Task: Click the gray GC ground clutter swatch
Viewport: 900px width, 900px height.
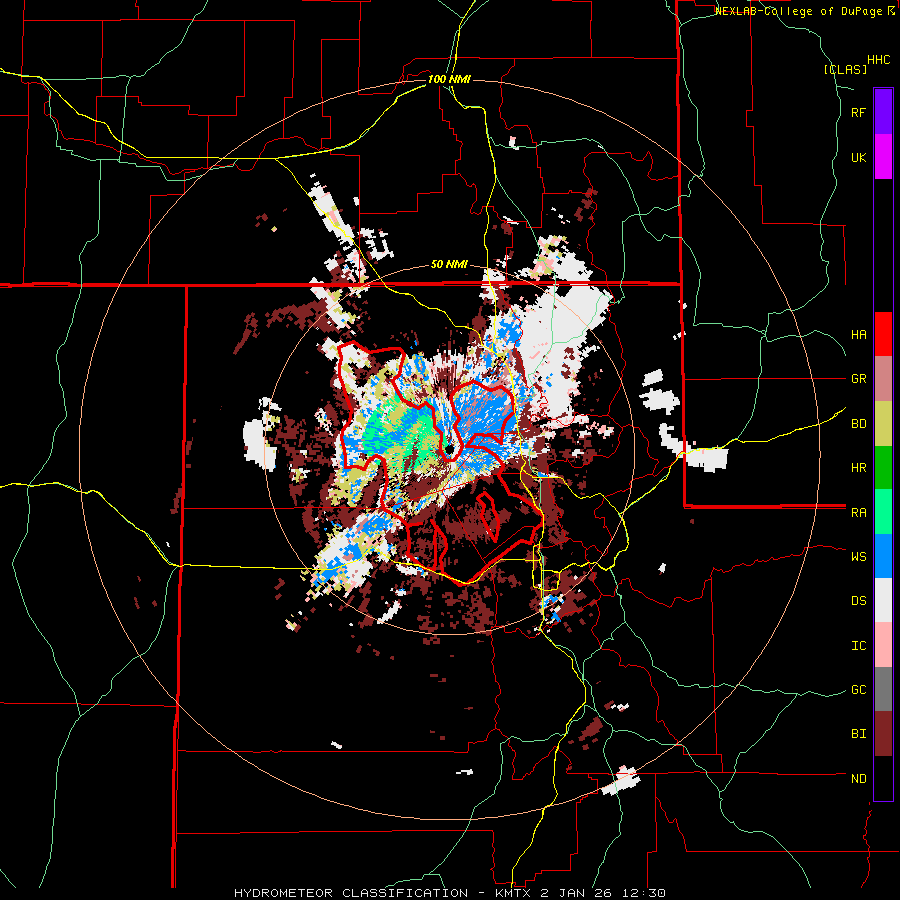Action: click(x=883, y=689)
